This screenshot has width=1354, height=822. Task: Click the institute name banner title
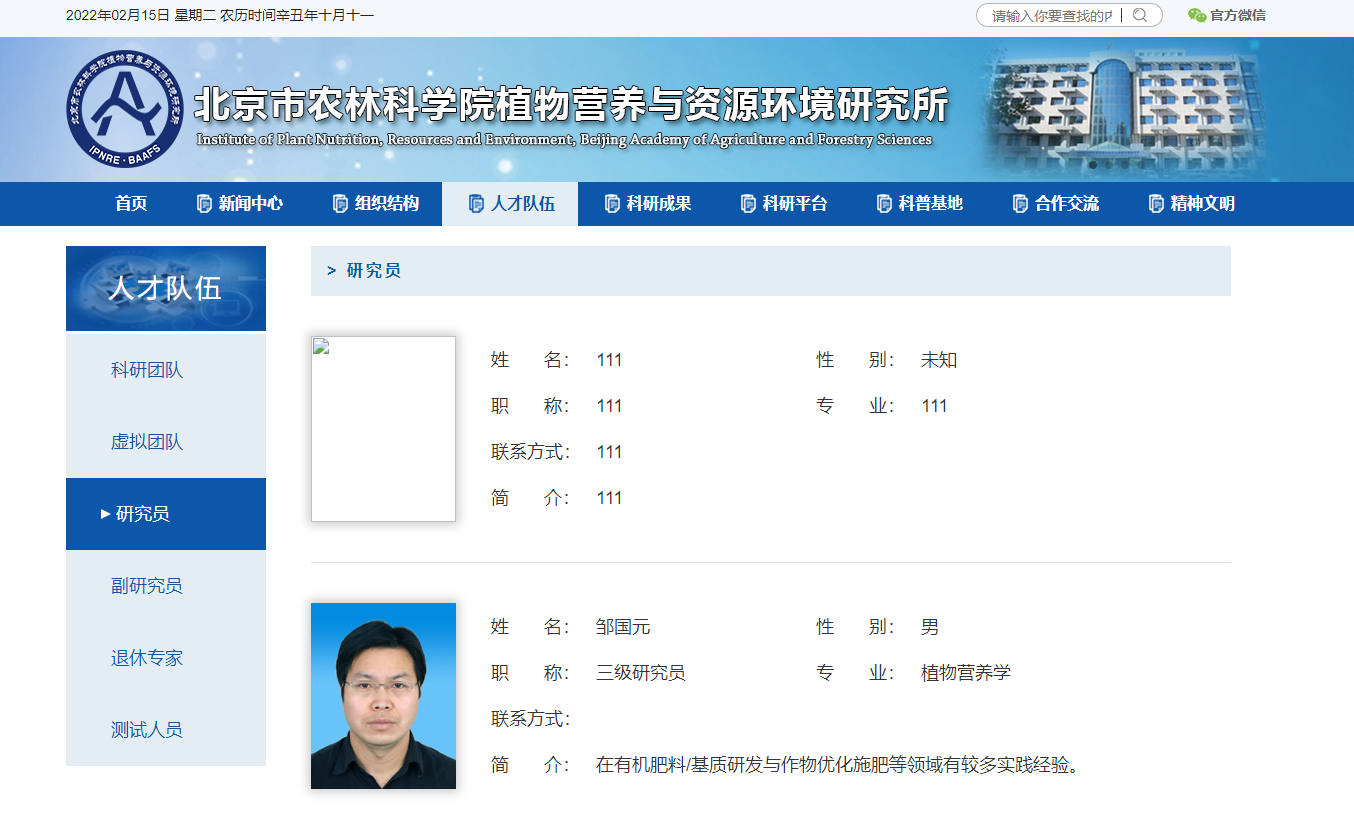(571, 106)
